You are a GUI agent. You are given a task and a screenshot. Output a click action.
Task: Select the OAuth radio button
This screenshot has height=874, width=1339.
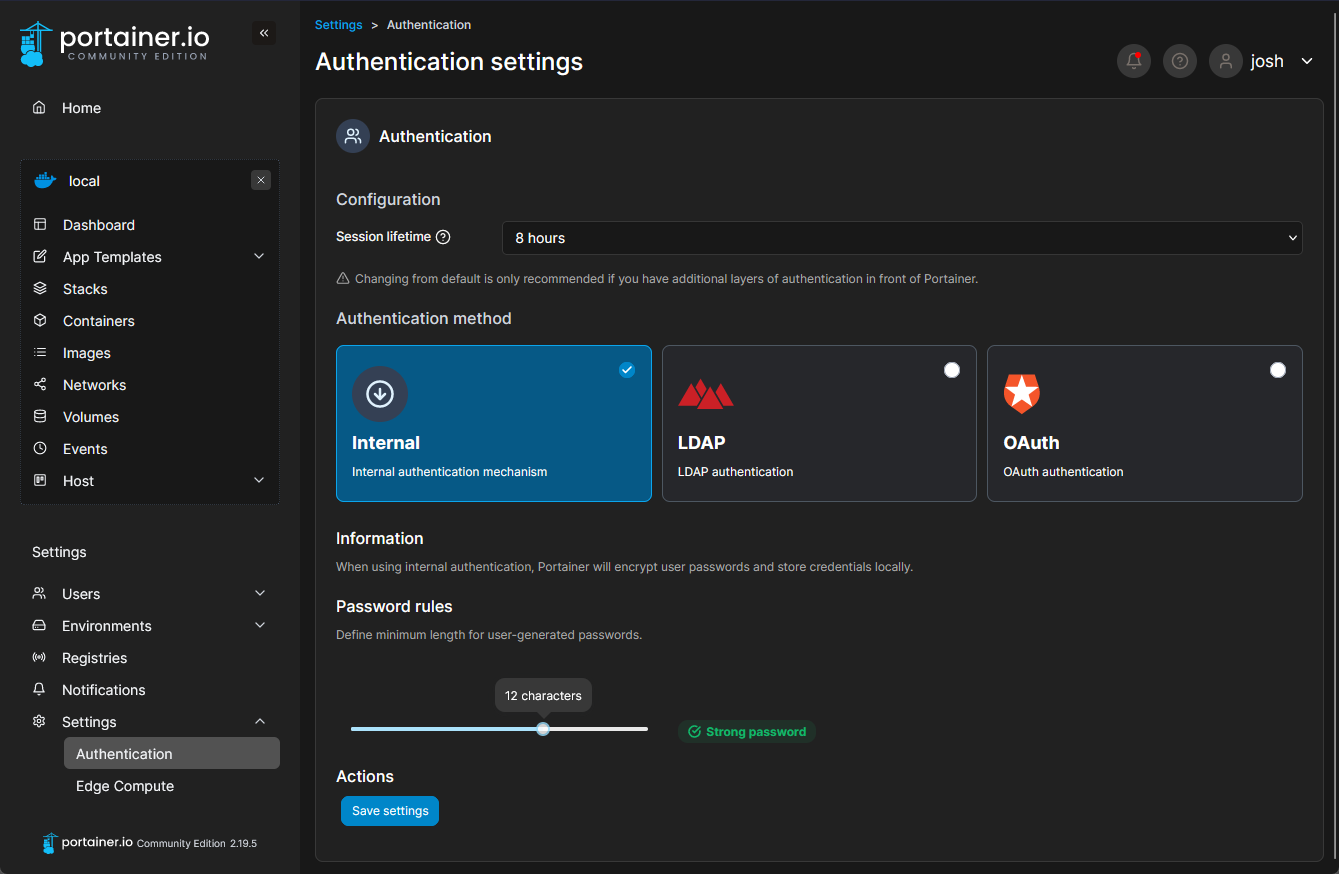point(1278,370)
